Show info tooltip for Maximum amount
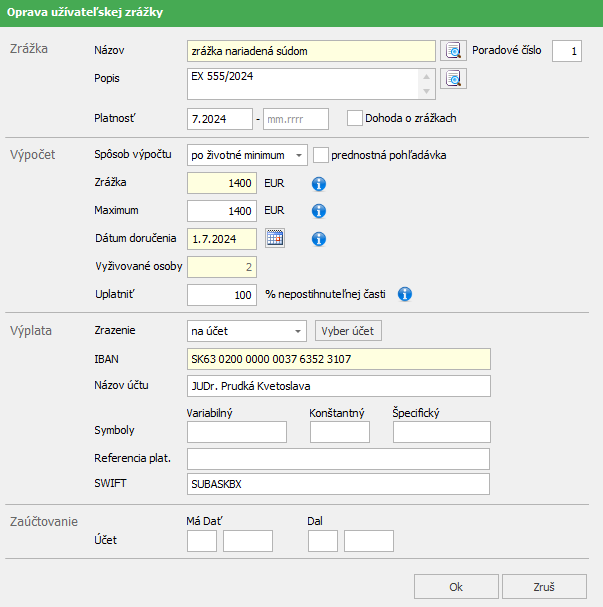603x607 pixels. click(319, 211)
